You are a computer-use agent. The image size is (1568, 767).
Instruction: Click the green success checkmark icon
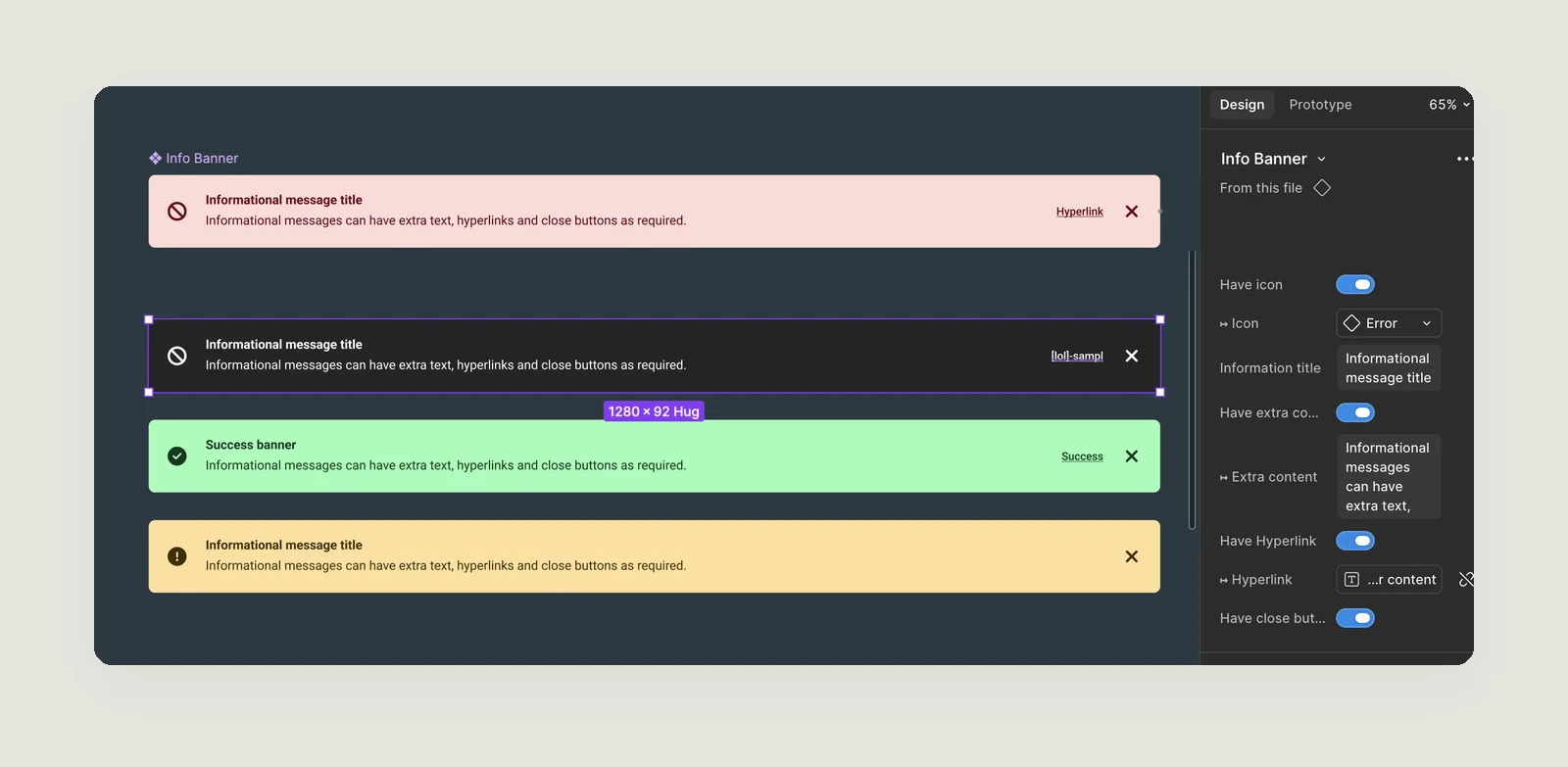(x=177, y=456)
